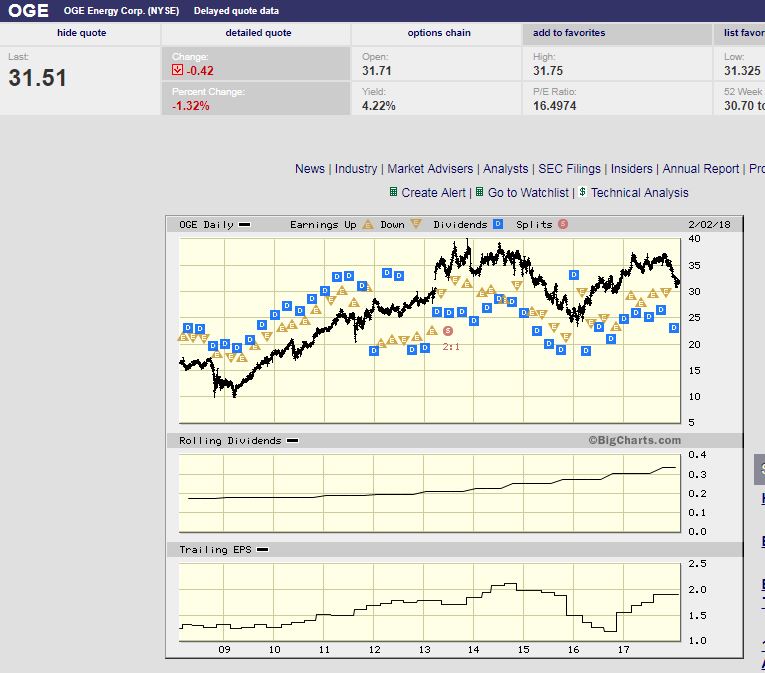
Task: Open the Industry link
Action: coord(356,169)
